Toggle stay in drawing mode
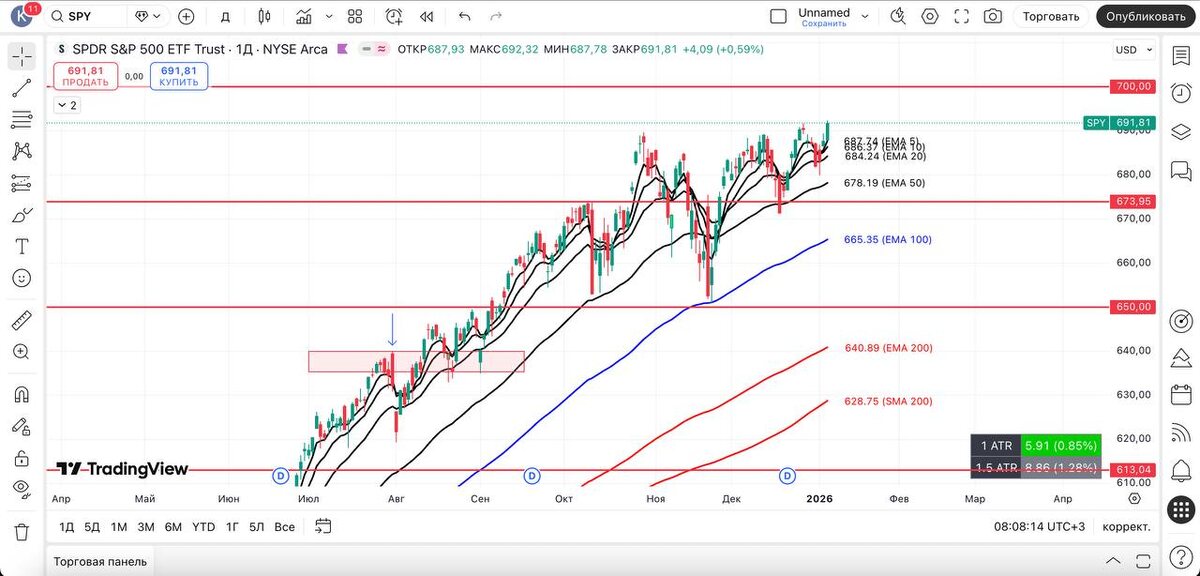Viewport: 1200px width, 576px height. click(x=22, y=426)
